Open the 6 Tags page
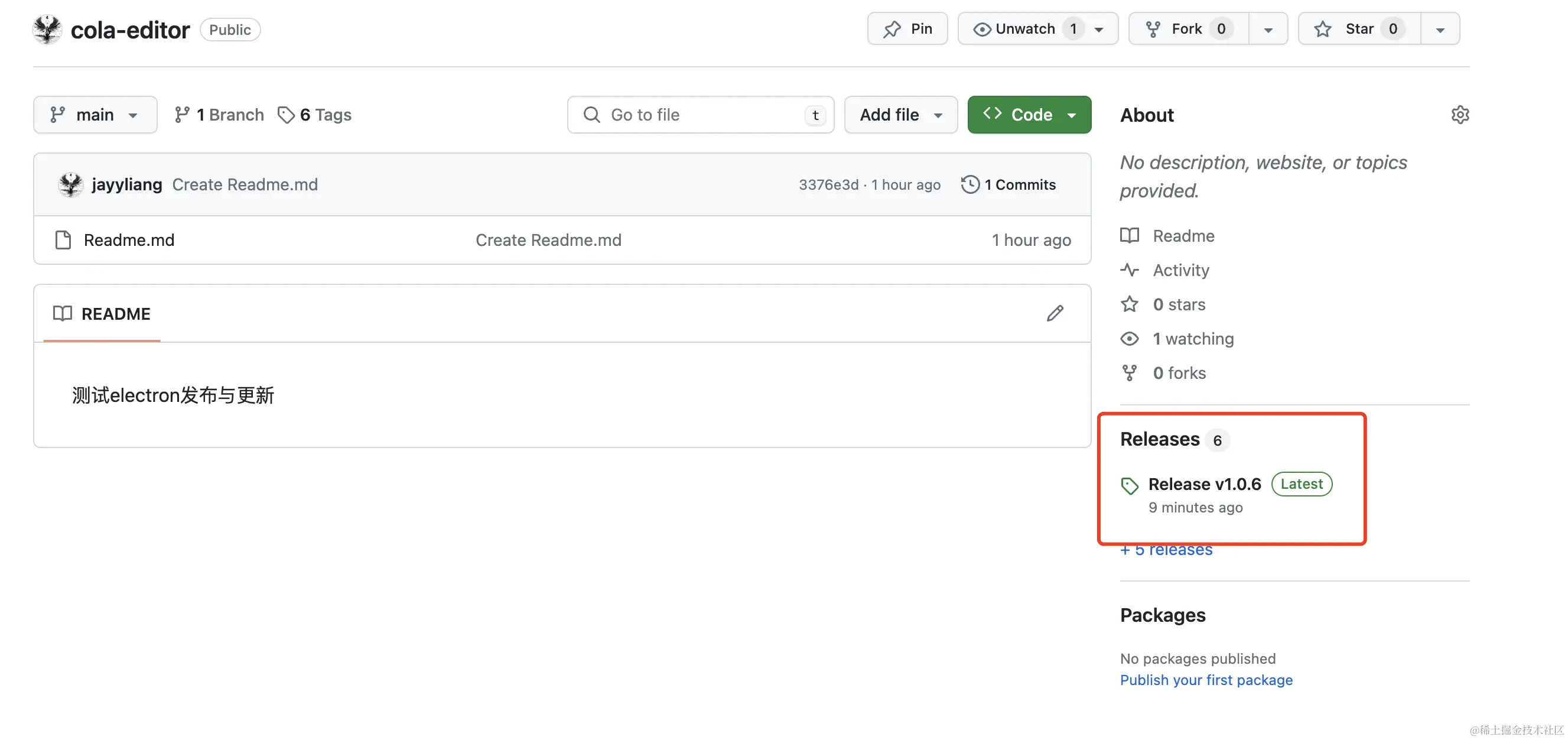This screenshot has width=1568, height=740. (x=315, y=115)
